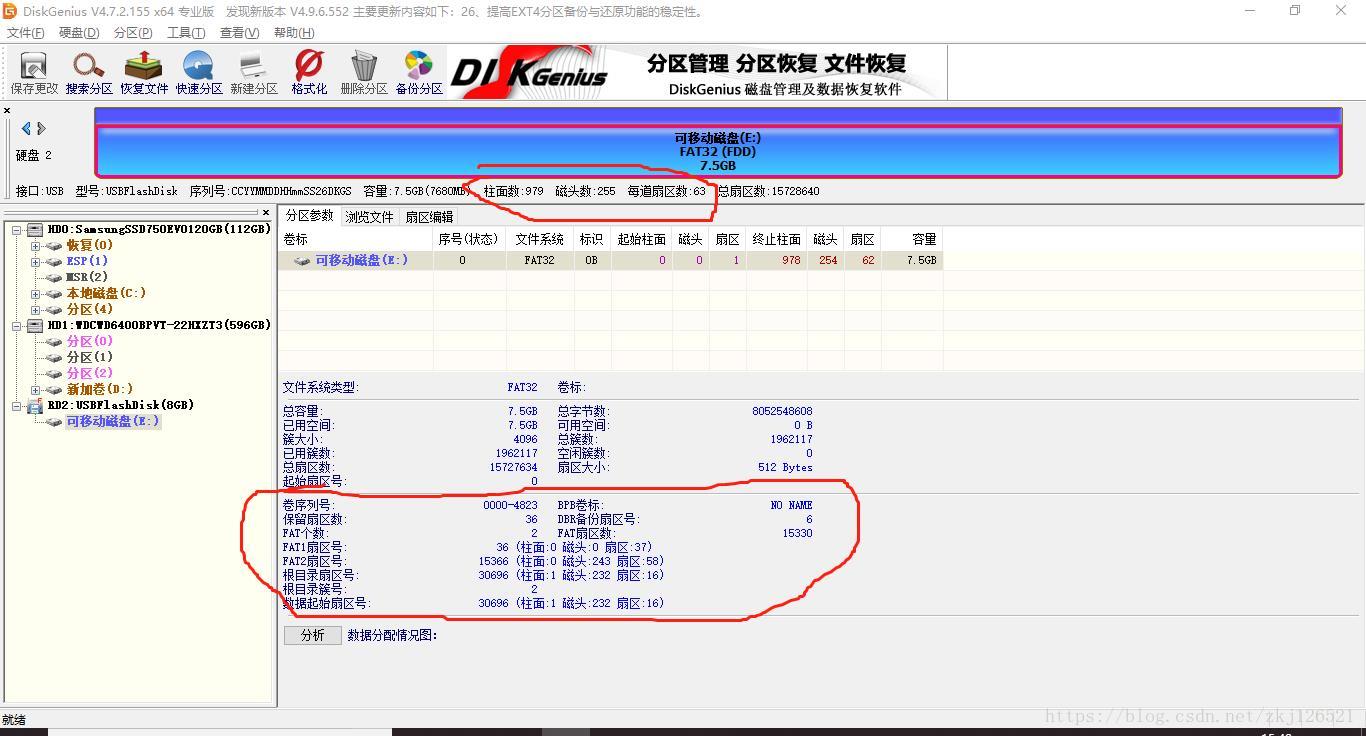Open the Tools (工具) menu

point(186,33)
